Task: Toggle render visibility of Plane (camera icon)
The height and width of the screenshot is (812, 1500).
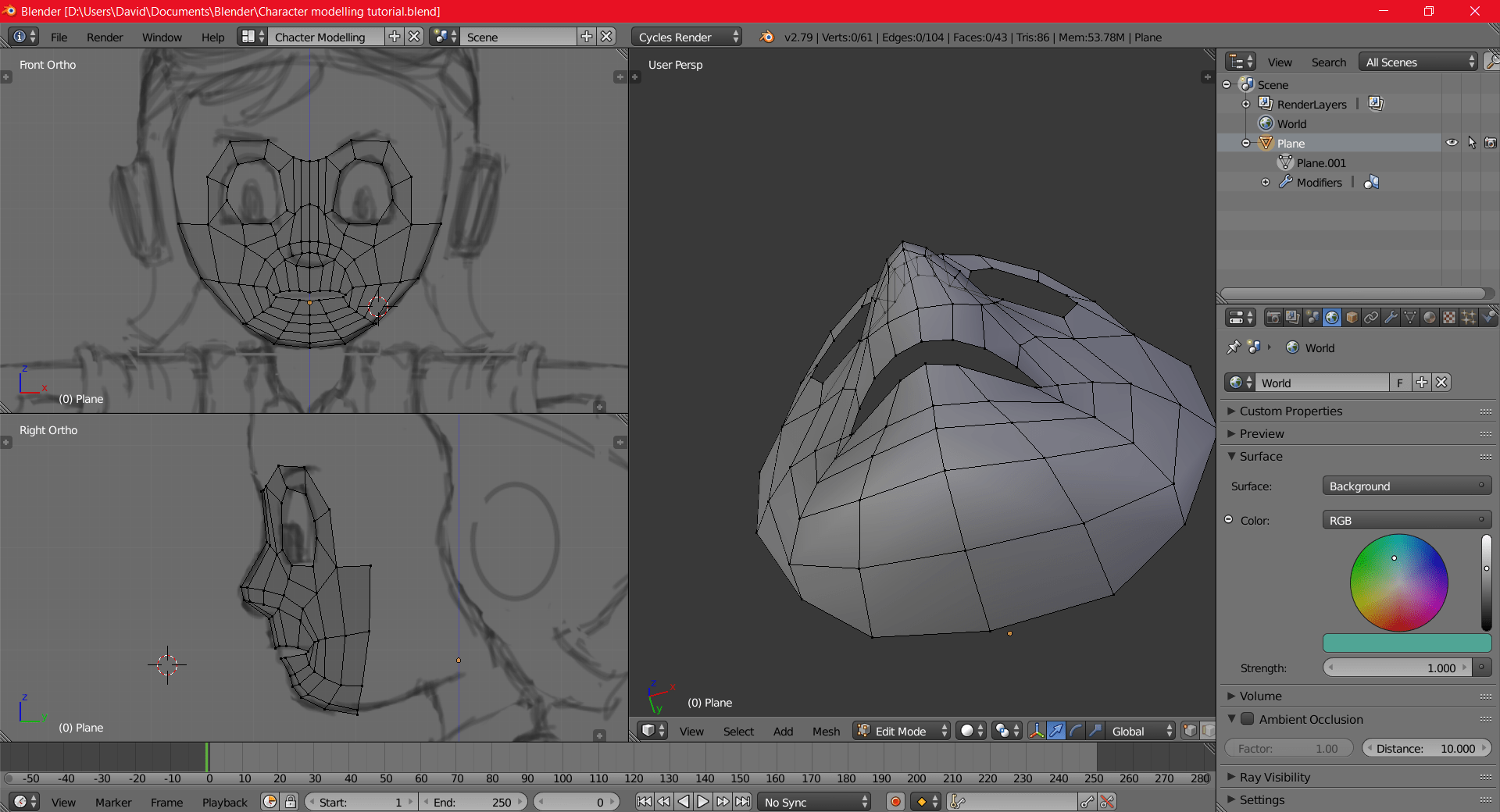Action: (1489, 142)
